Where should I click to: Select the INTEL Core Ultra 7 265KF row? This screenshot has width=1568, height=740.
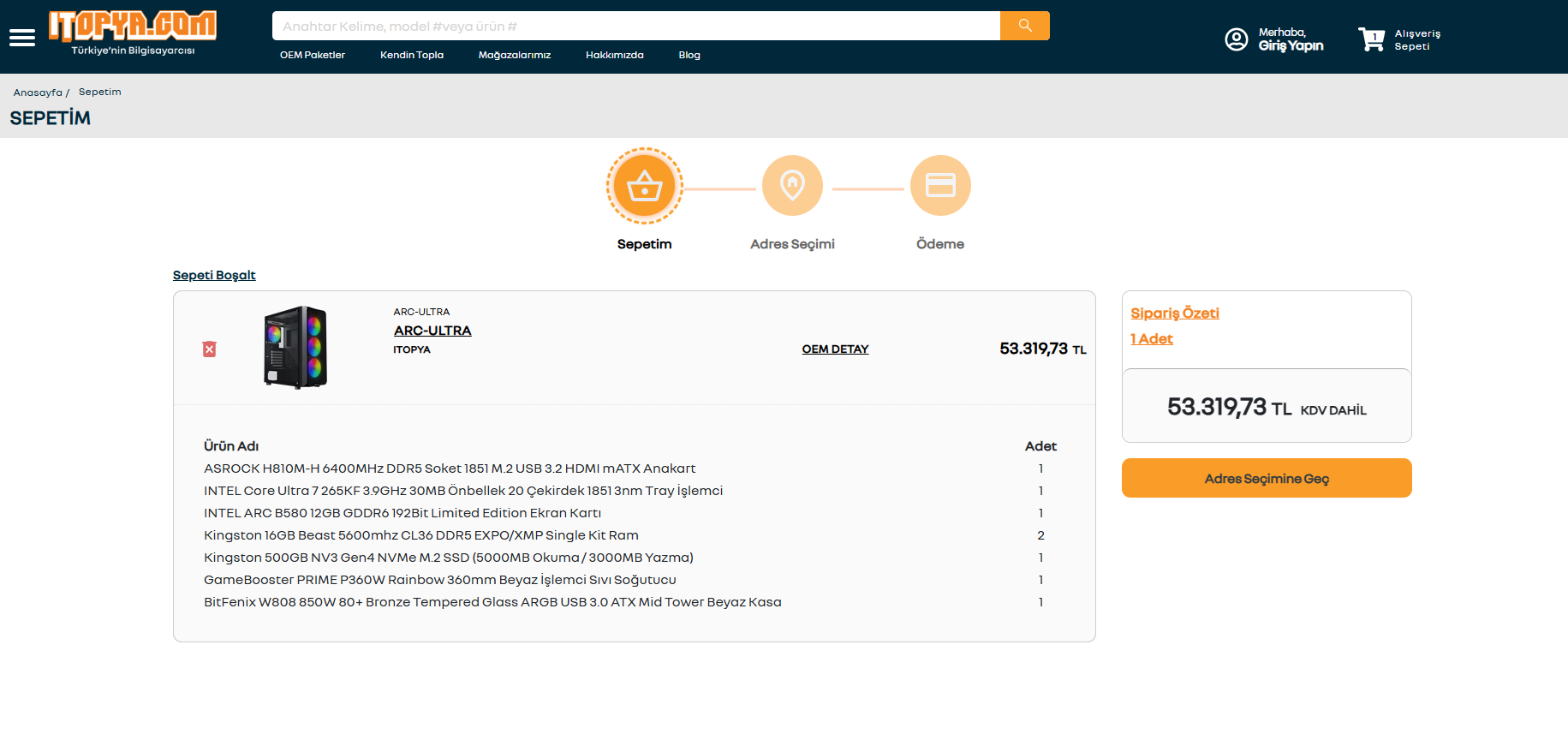tap(463, 491)
